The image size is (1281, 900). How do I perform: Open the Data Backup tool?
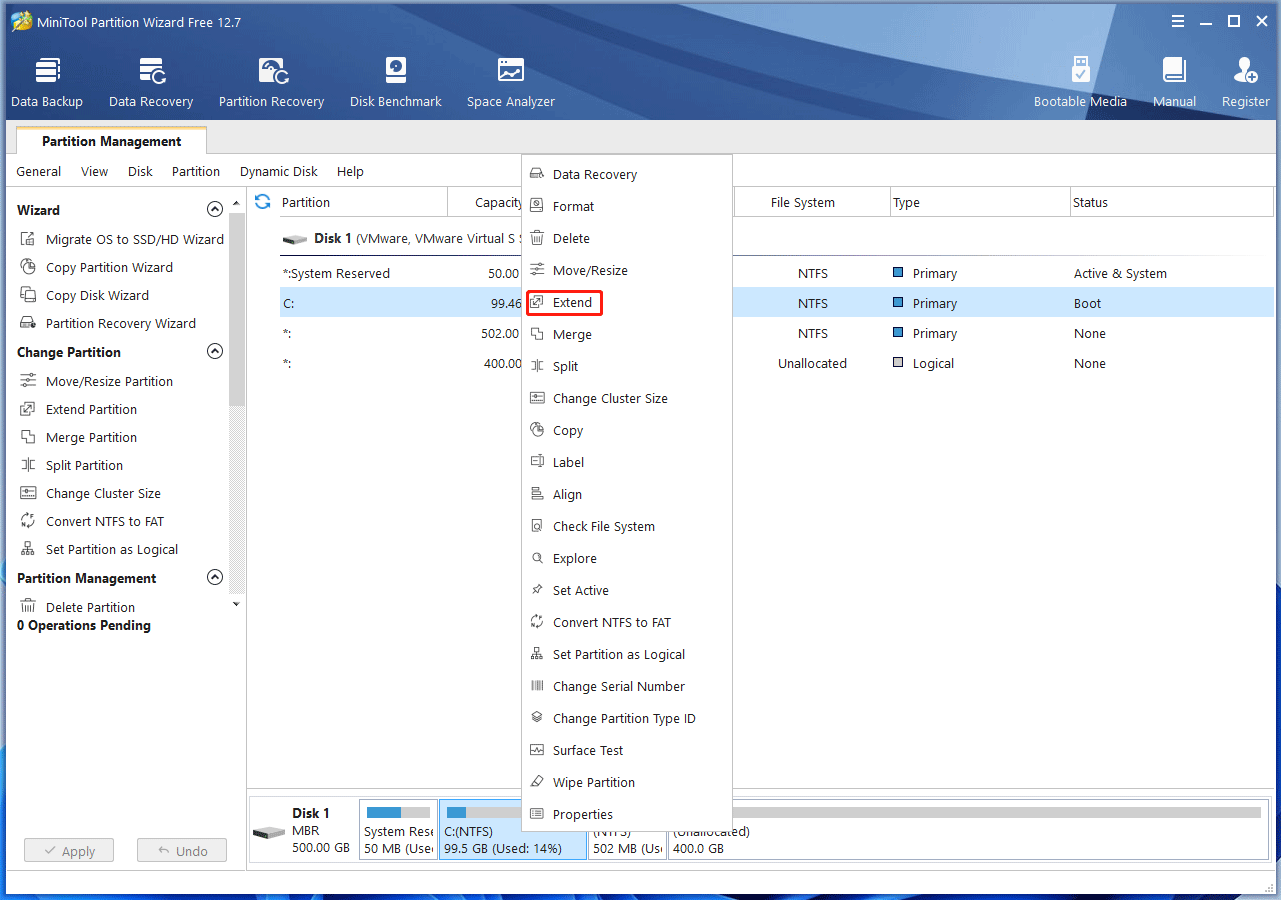coord(47,82)
